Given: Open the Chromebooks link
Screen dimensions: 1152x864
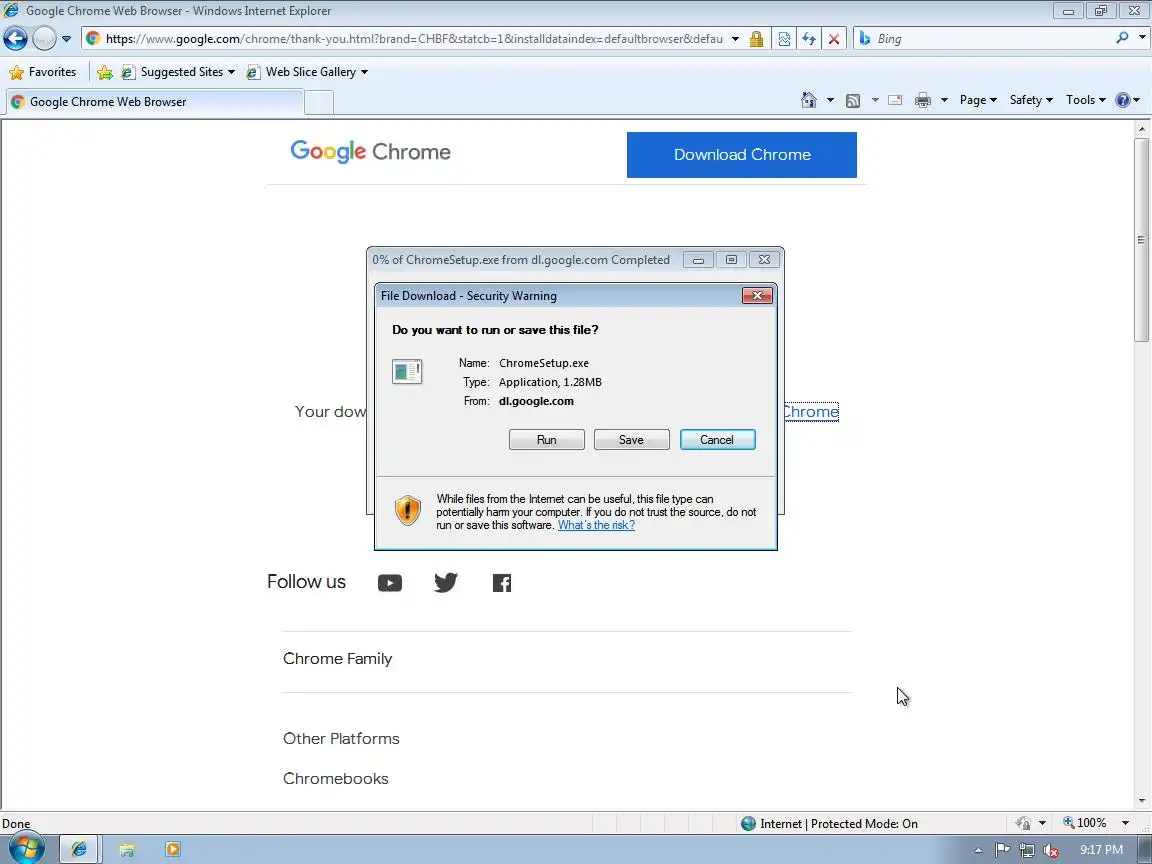Looking at the screenshot, I should (x=335, y=778).
